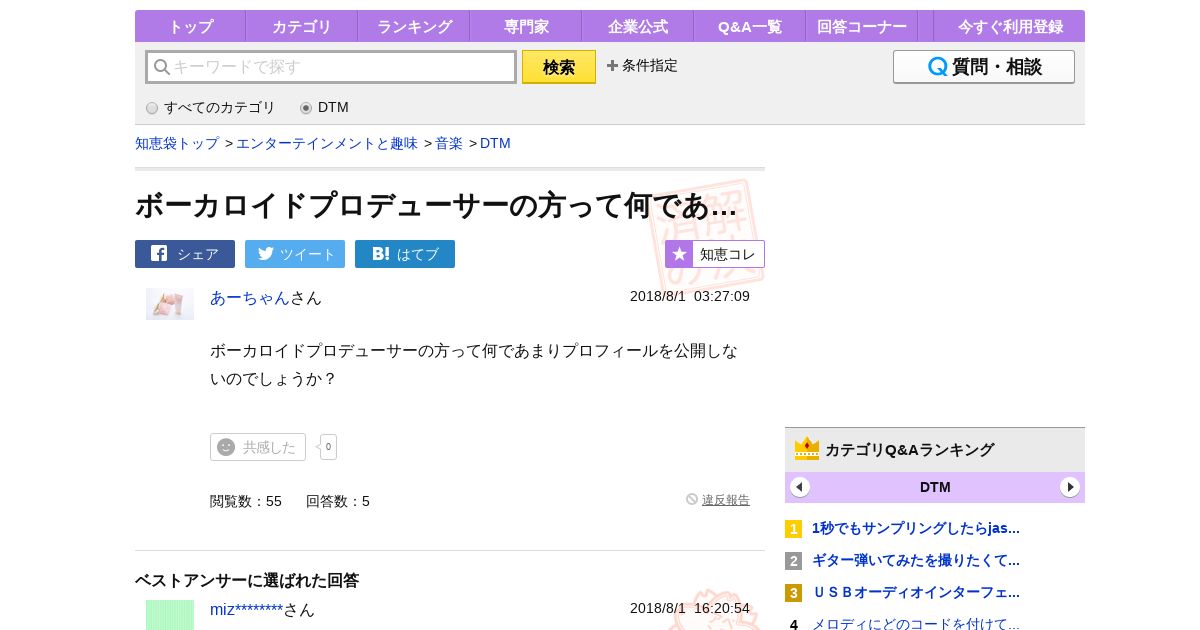Image resolution: width=1200 pixels, height=630 pixels.
Task: Expand 条件指定 search options
Action: pos(642,66)
